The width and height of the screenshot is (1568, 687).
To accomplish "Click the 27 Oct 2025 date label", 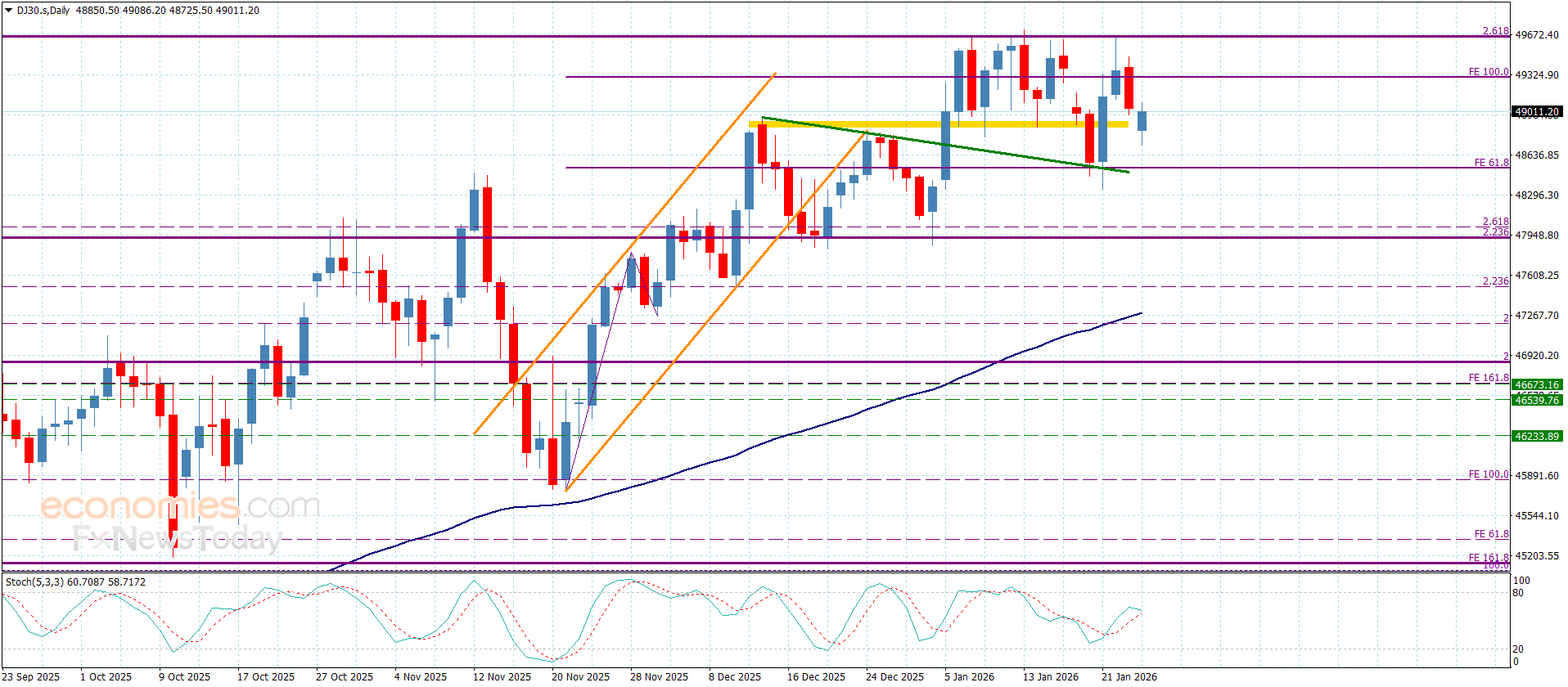I will 345,676.
